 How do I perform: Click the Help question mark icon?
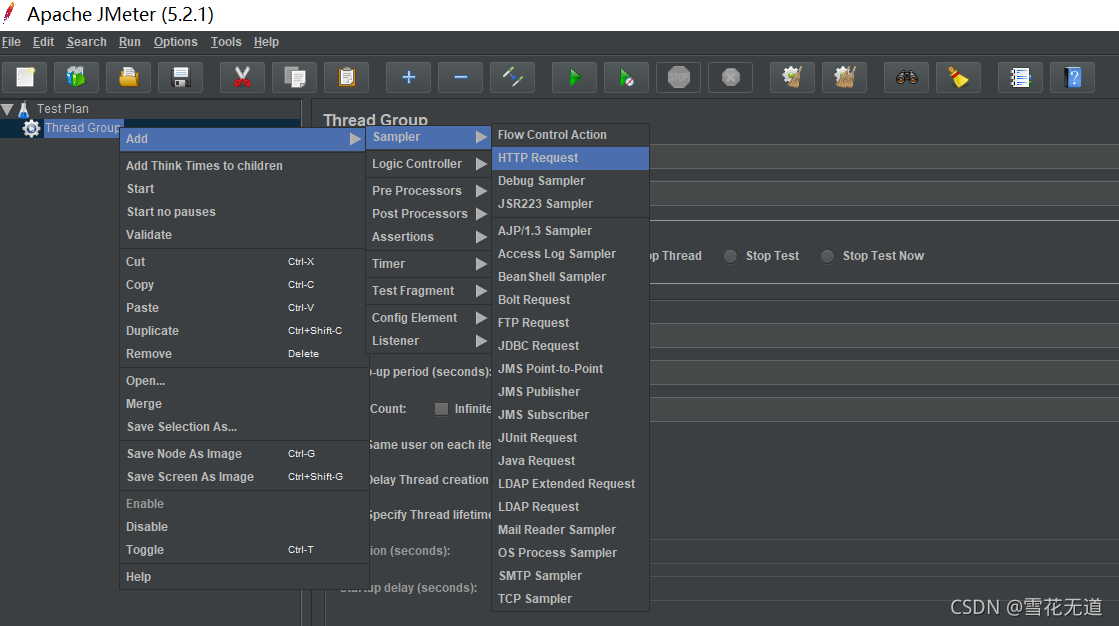coord(1073,77)
